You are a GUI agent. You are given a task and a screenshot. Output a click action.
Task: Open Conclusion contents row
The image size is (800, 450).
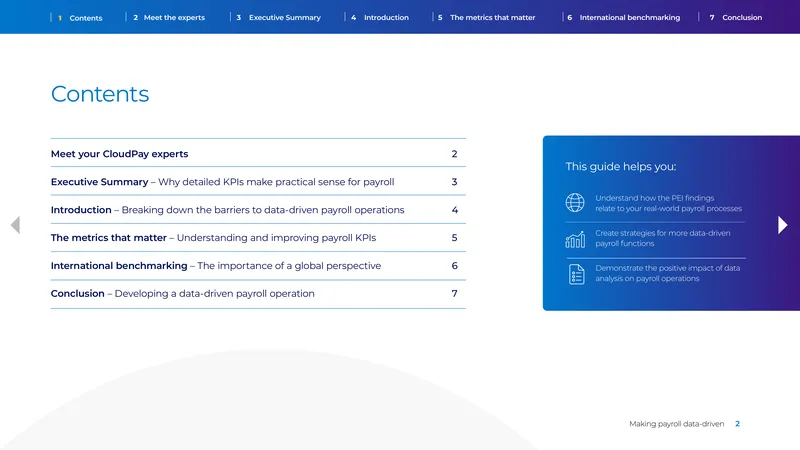tap(258, 293)
